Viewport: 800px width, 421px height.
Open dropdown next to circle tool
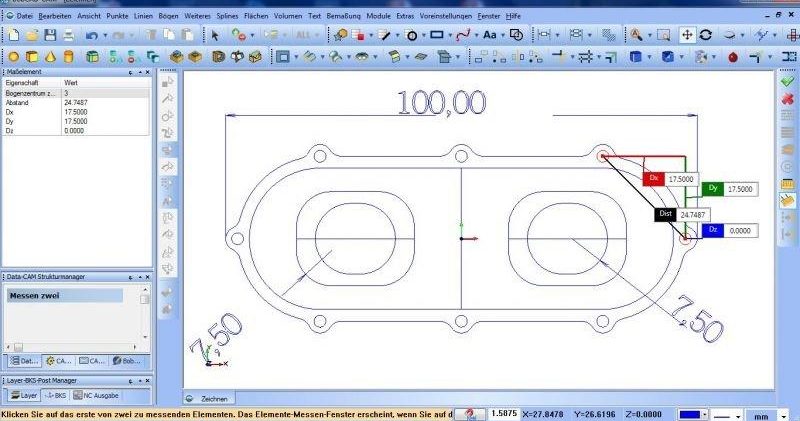(423, 35)
